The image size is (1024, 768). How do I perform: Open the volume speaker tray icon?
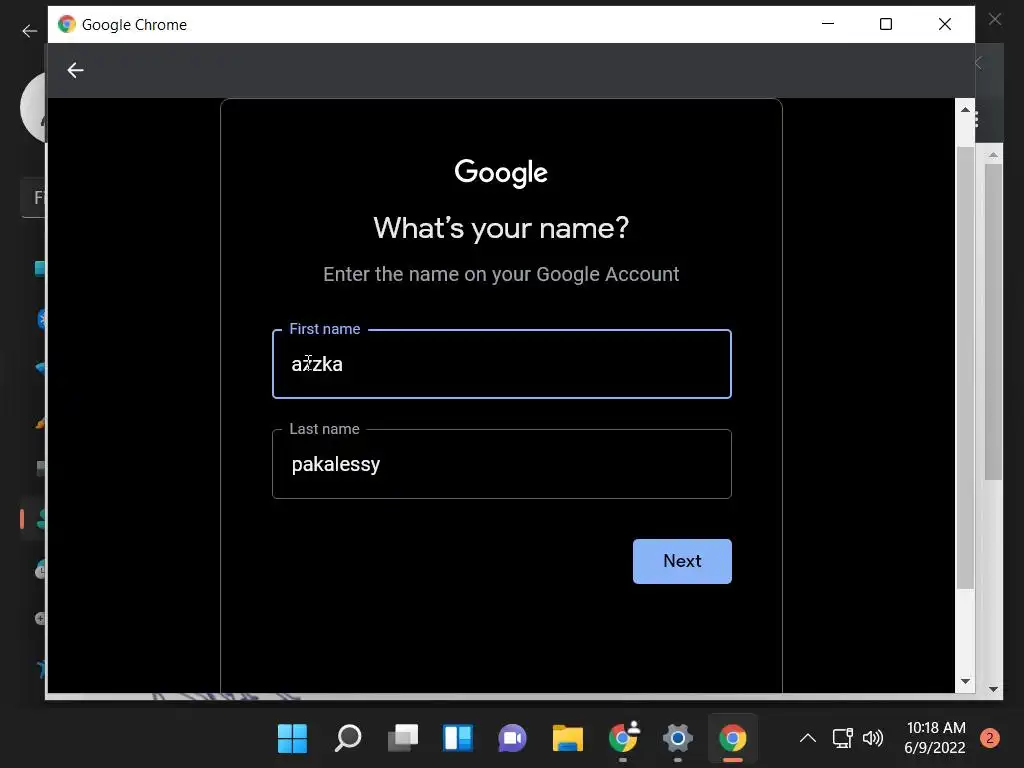point(872,738)
